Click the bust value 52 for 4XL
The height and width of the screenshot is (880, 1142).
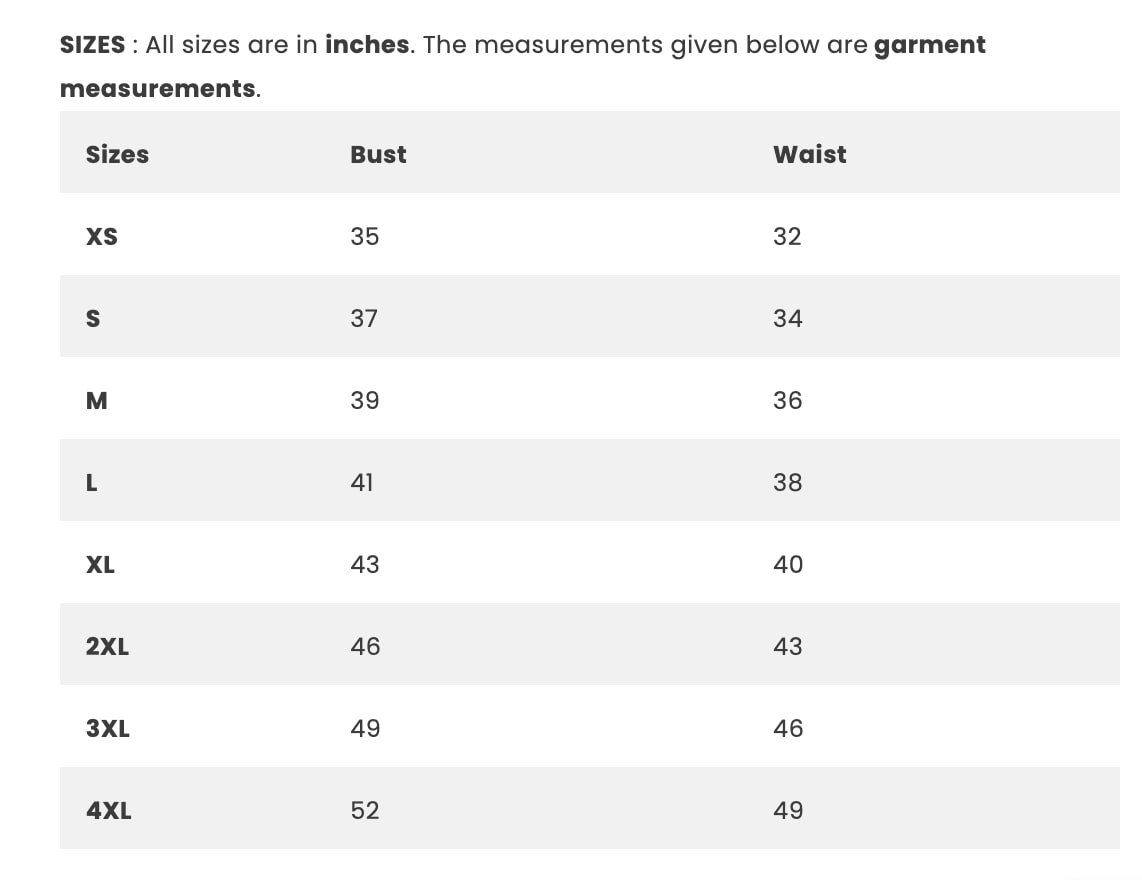point(365,810)
